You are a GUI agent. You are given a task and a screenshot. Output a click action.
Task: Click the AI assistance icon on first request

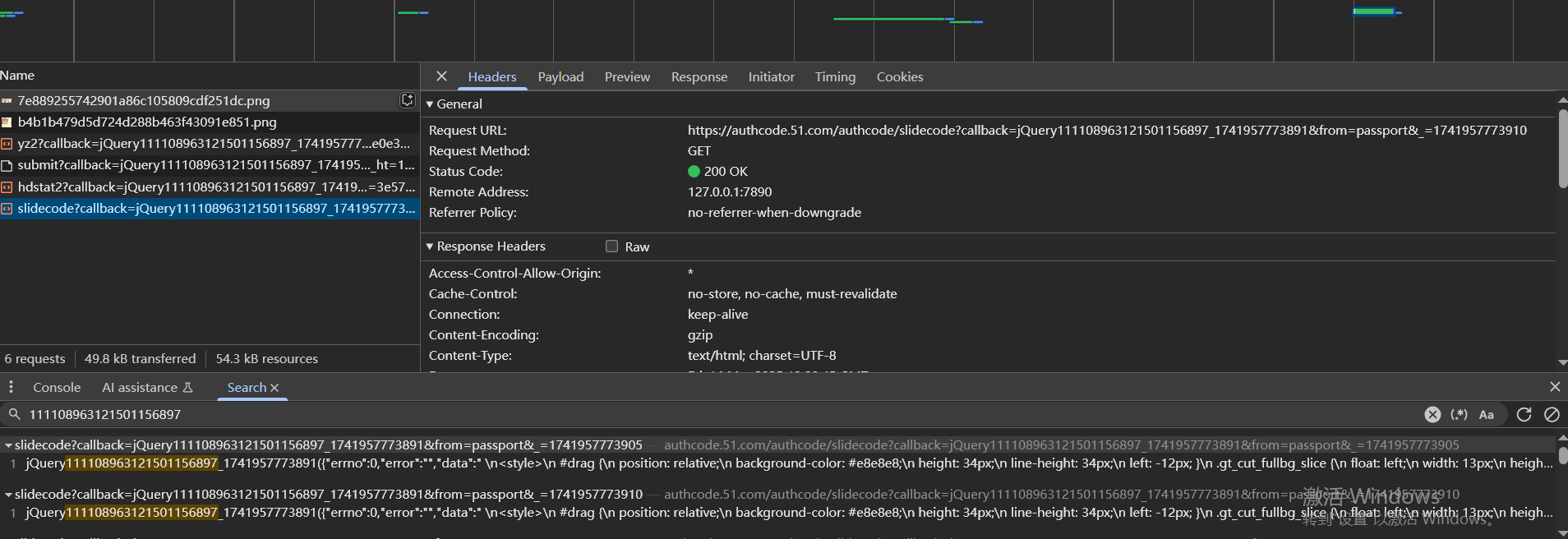point(407,100)
